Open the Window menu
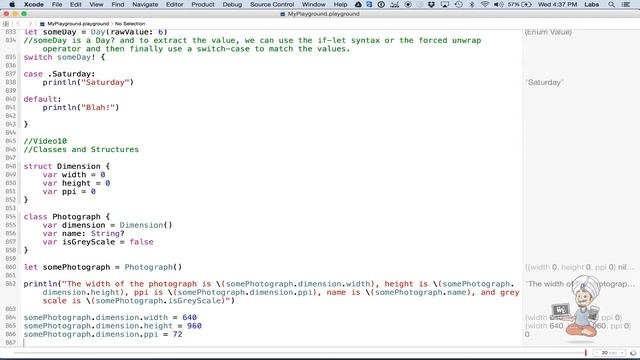The height and width of the screenshot is (360, 640). [x=313, y=4]
